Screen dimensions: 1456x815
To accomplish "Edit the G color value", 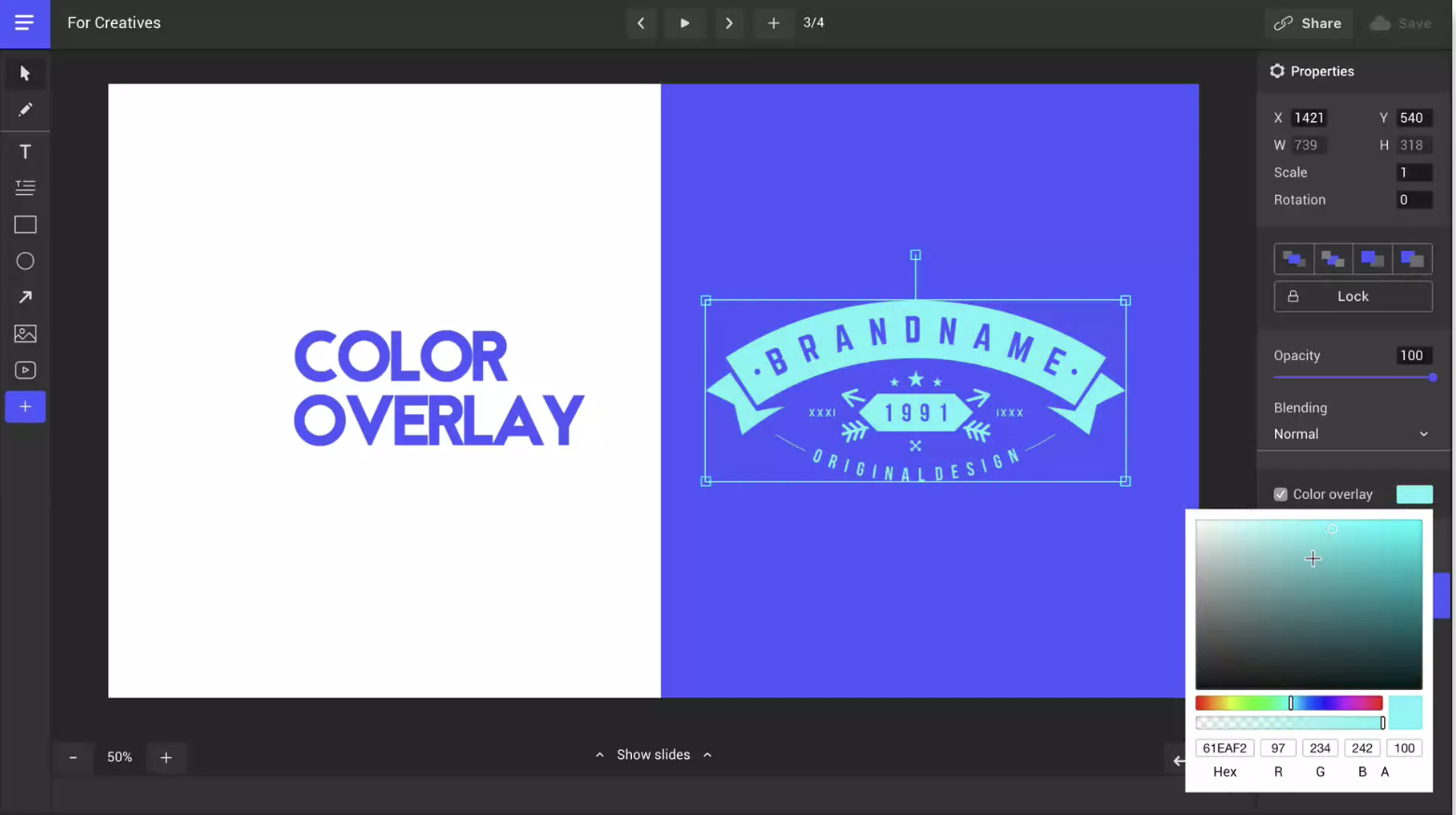I will [x=1320, y=748].
